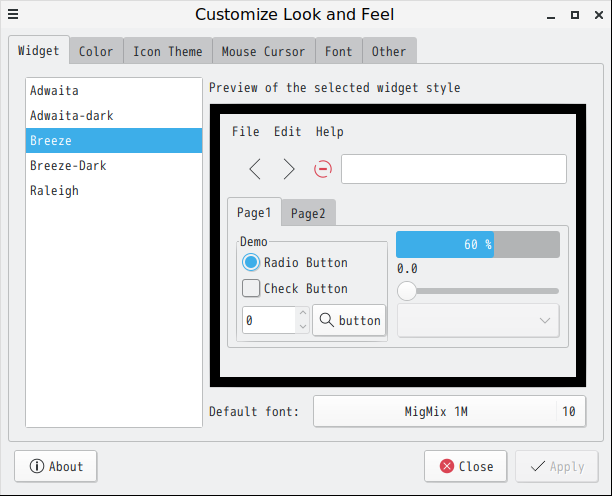
Task: Select the Adwaita-dark widget theme
Action: (x=114, y=116)
